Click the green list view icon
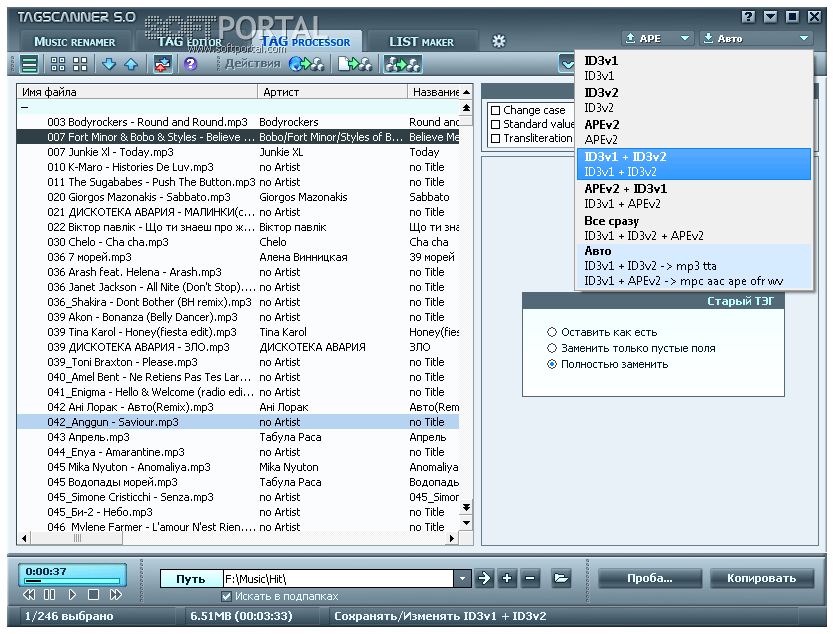Viewport: 833px width, 634px height. [x=30, y=64]
